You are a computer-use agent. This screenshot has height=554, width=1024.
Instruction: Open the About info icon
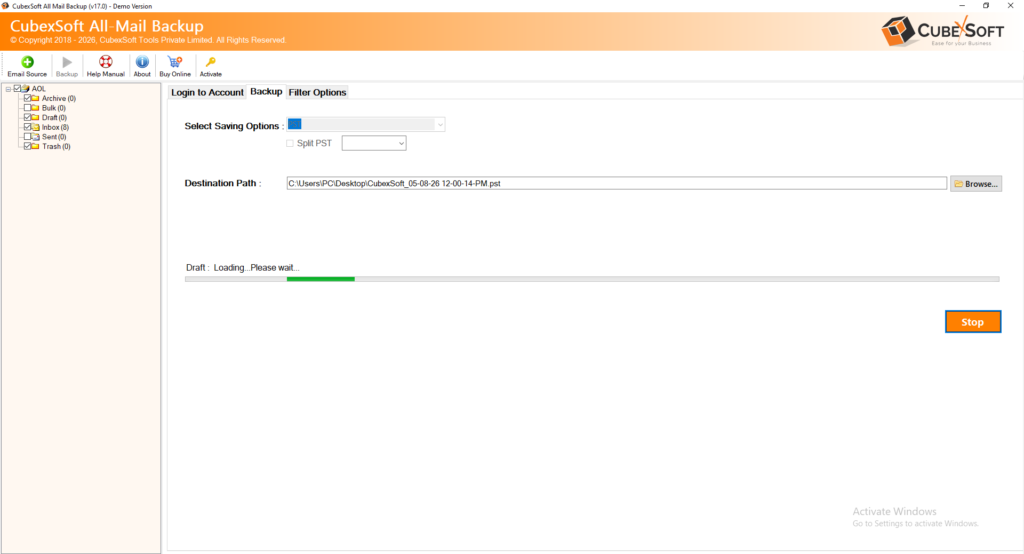click(142, 62)
